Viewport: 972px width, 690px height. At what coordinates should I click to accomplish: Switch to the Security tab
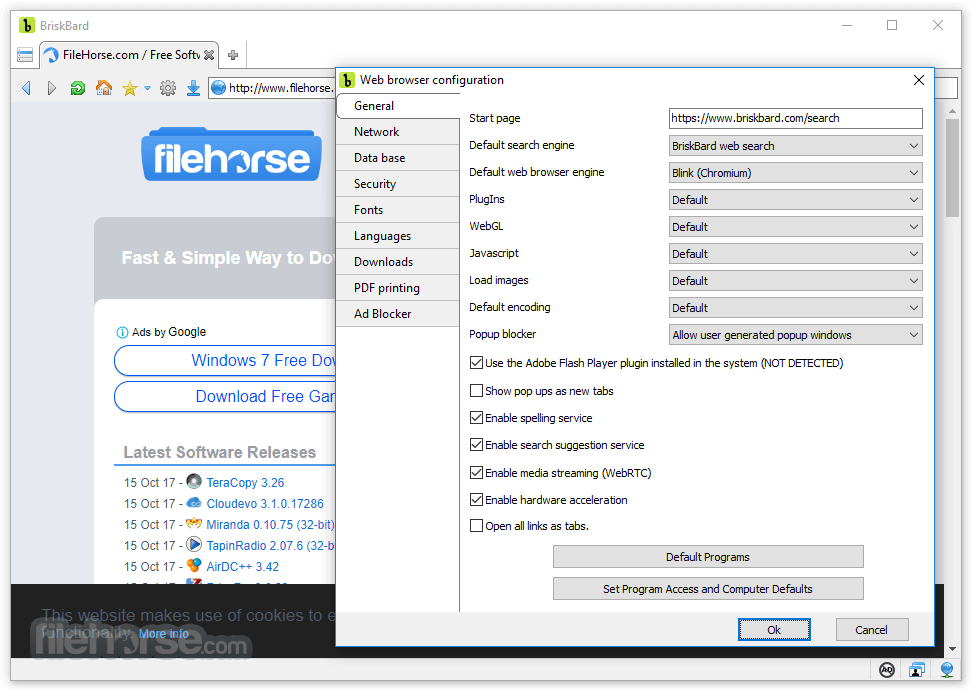point(398,184)
